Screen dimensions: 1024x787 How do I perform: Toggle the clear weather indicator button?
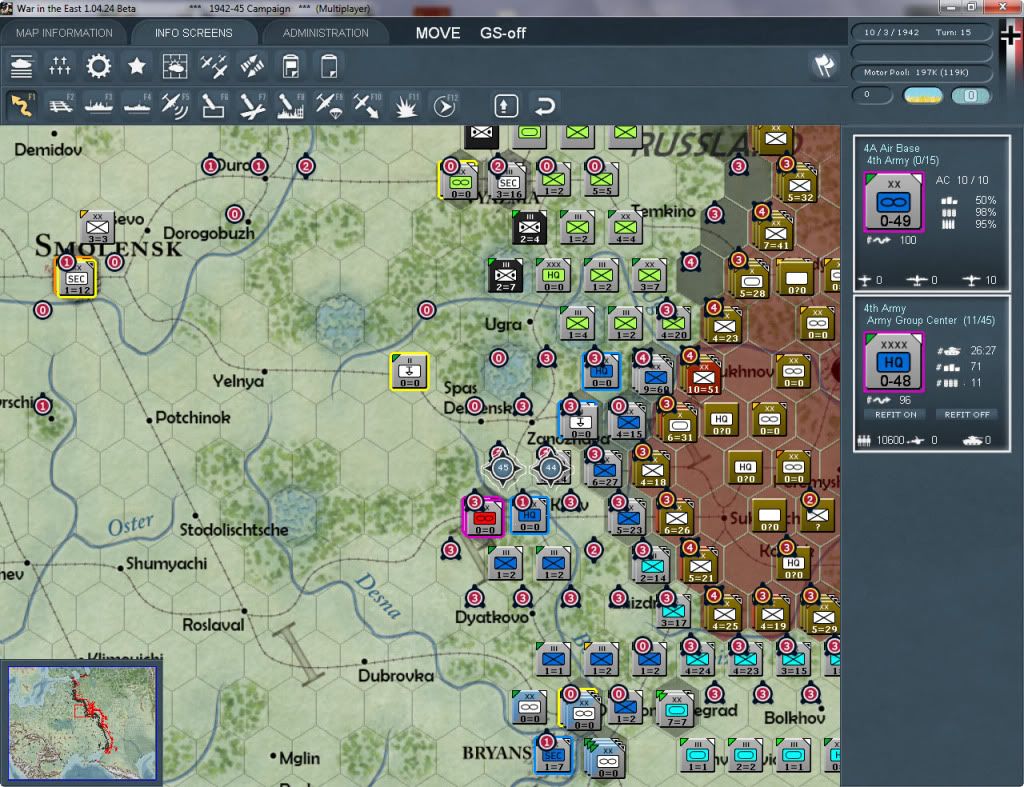923,95
